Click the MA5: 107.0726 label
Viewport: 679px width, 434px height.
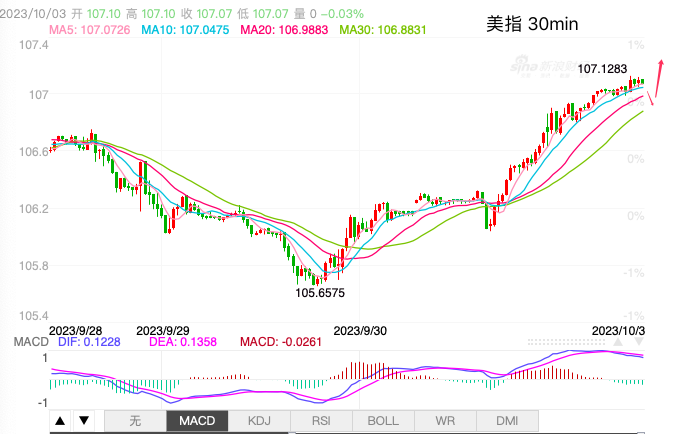90,30
